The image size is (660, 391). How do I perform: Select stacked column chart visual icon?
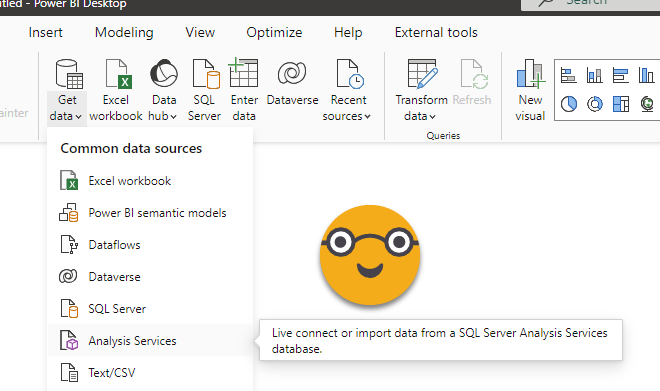coord(594,76)
